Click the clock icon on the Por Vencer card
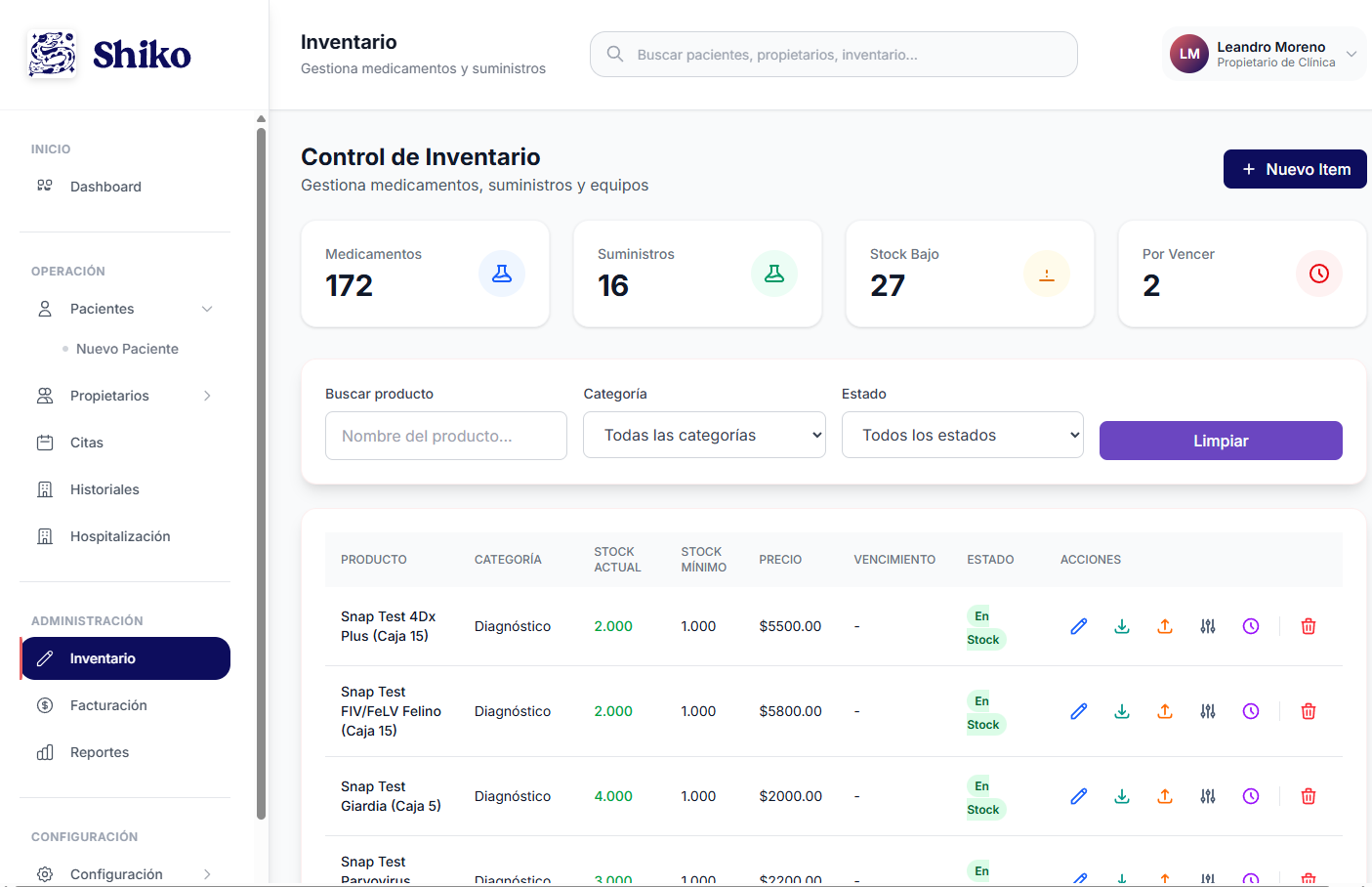1372x887 pixels. [x=1319, y=274]
